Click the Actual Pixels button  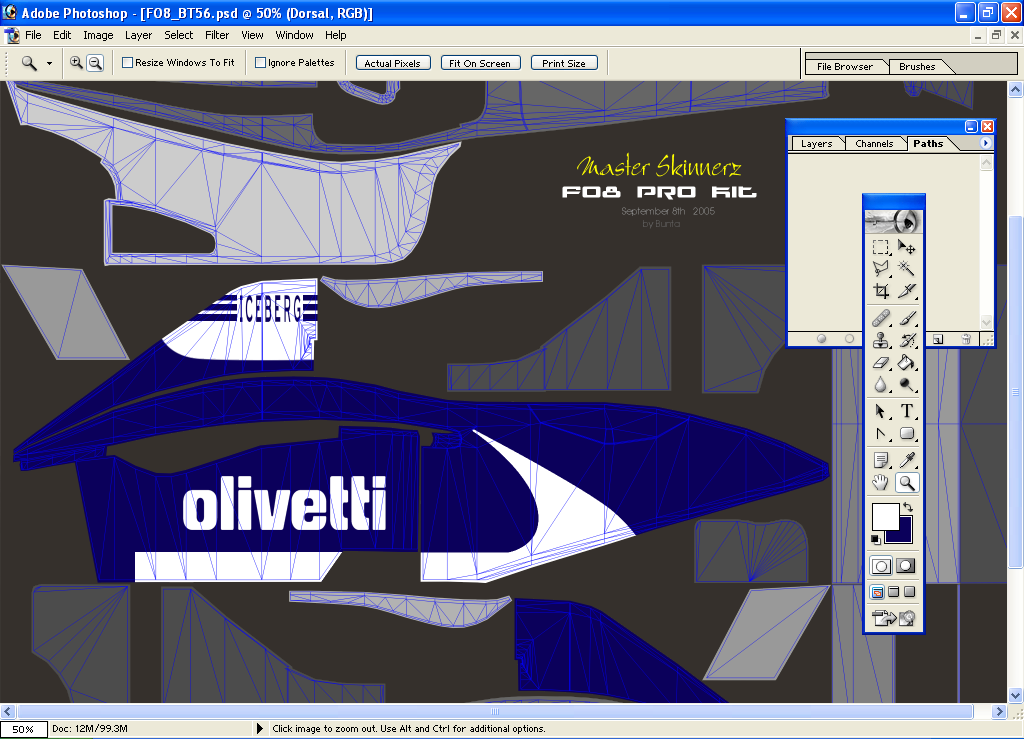(392, 63)
